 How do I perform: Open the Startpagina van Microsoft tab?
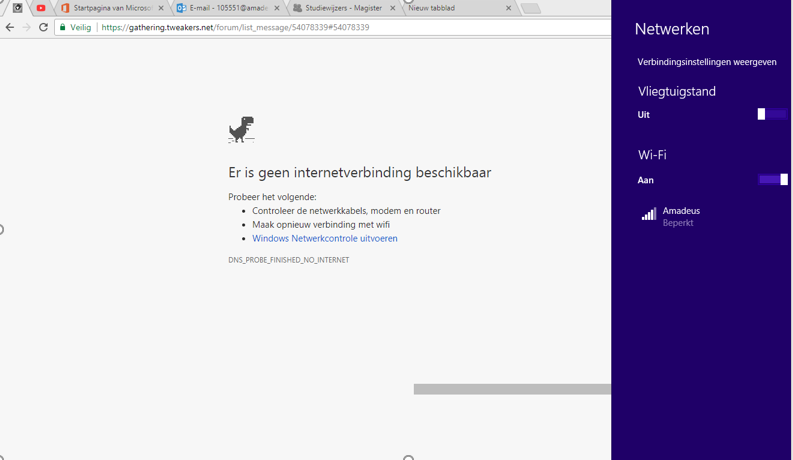[x=112, y=8]
